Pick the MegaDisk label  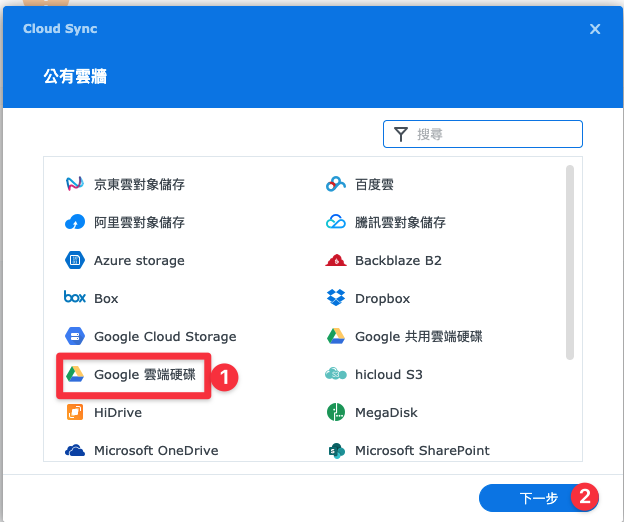tap(386, 413)
